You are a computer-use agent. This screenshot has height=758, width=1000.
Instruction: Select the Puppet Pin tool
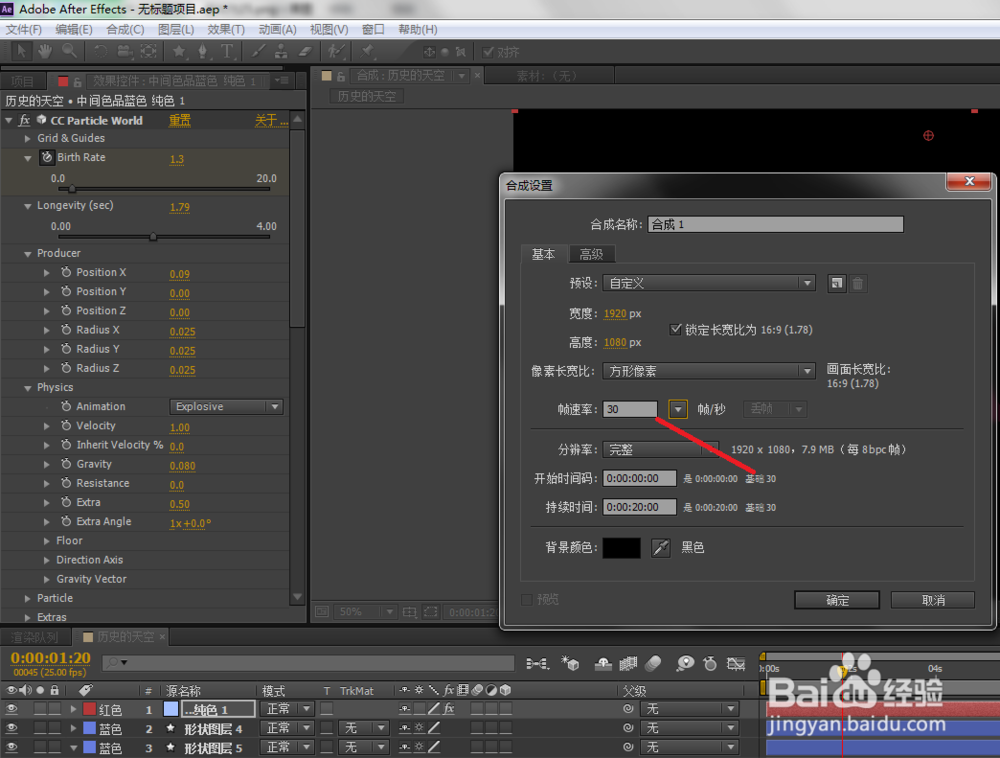368,51
